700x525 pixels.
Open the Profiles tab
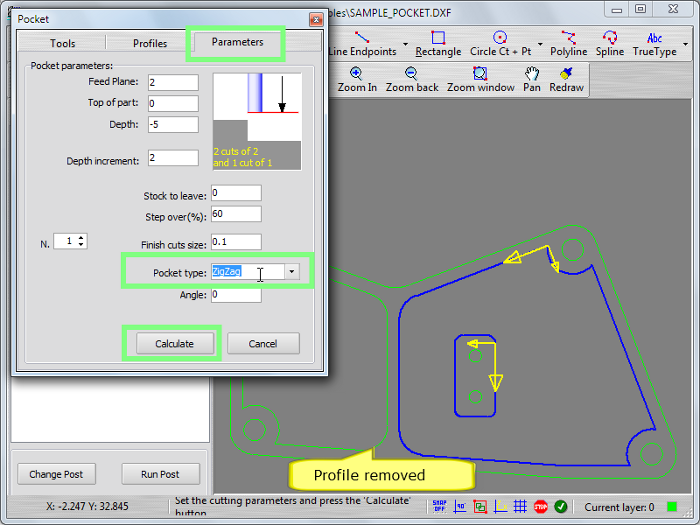[150, 43]
